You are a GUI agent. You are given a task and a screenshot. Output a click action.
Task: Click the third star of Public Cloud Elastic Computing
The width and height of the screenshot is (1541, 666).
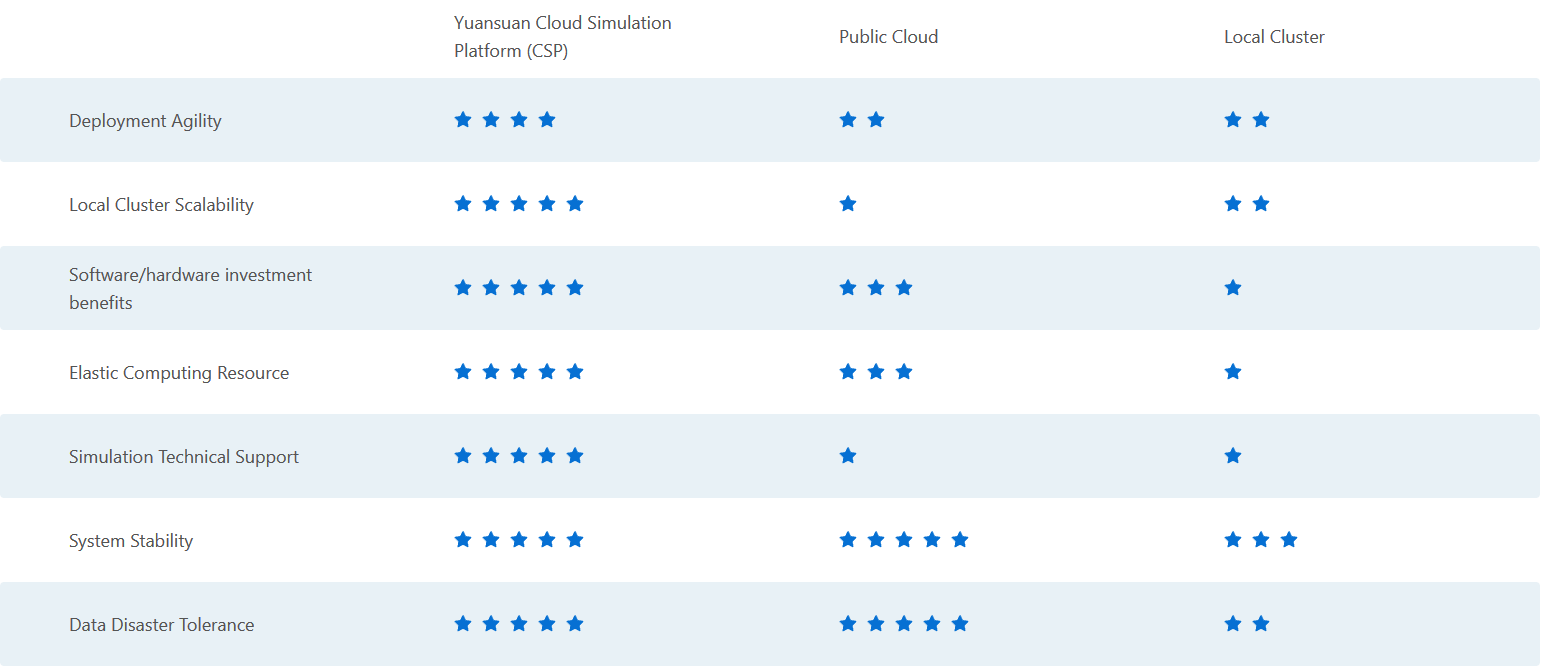pos(904,372)
